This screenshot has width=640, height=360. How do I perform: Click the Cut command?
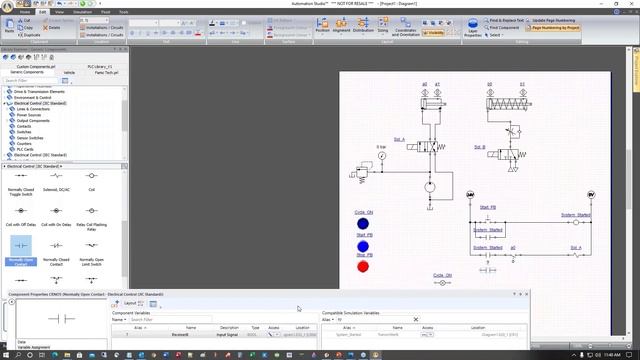pyautogui.click(x=24, y=20)
